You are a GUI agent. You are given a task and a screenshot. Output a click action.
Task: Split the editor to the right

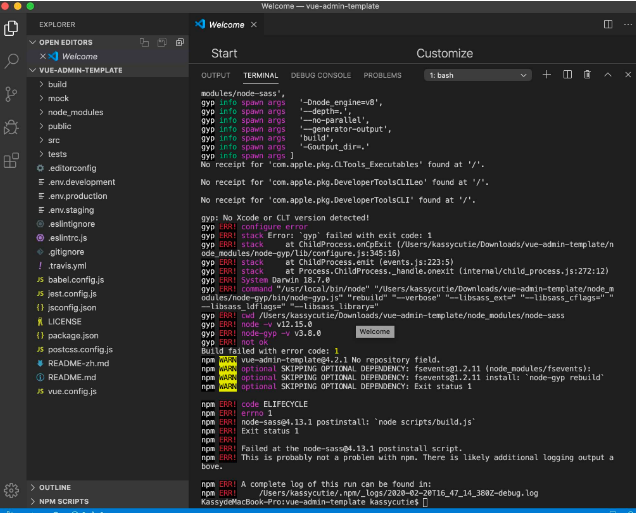tap(609, 24)
